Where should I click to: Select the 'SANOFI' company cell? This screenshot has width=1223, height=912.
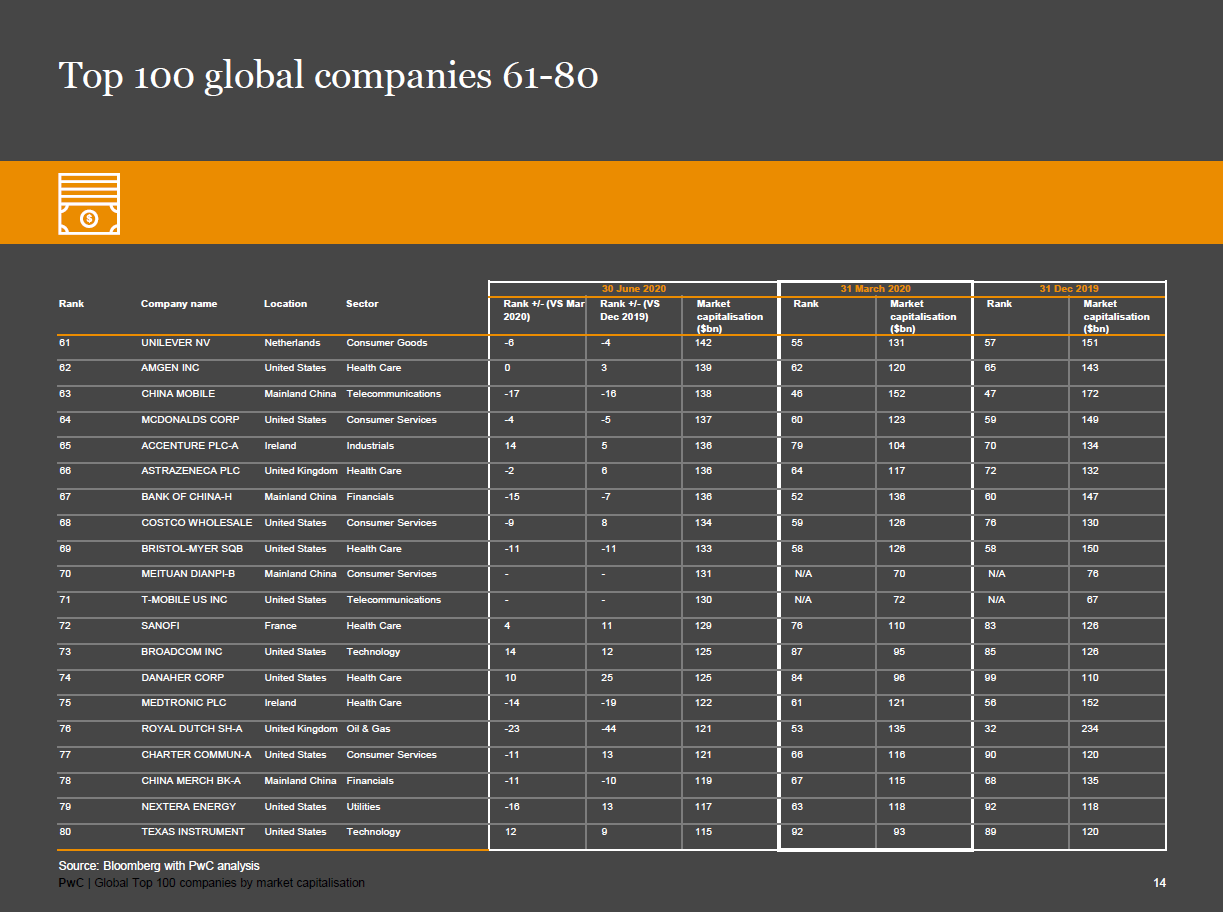(159, 626)
